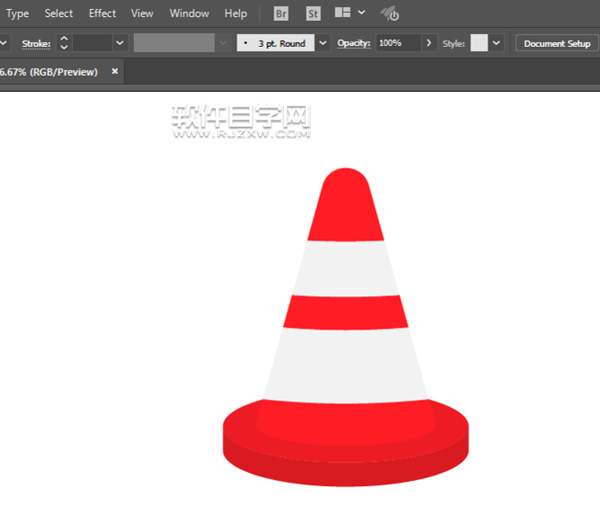The width and height of the screenshot is (600, 515).
Task: Close the document tab with X
Action: tap(115, 72)
